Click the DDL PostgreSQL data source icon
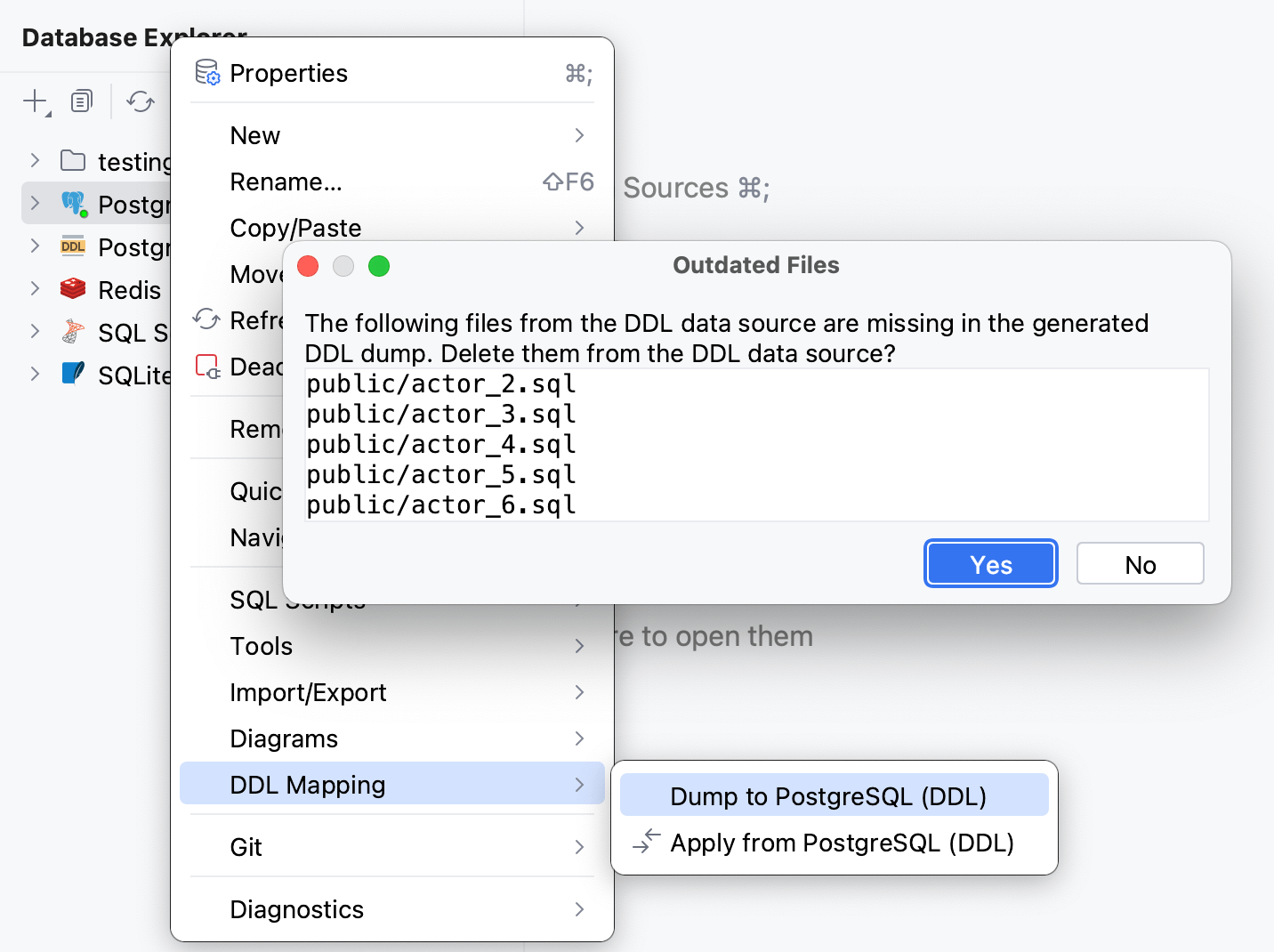The width and height of the screenshot is (1274, 952). 72,246
